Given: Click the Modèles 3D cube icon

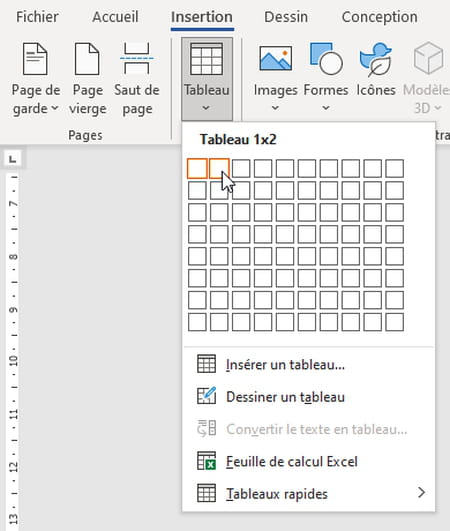Looking at the screenshot, I should 428,58.
